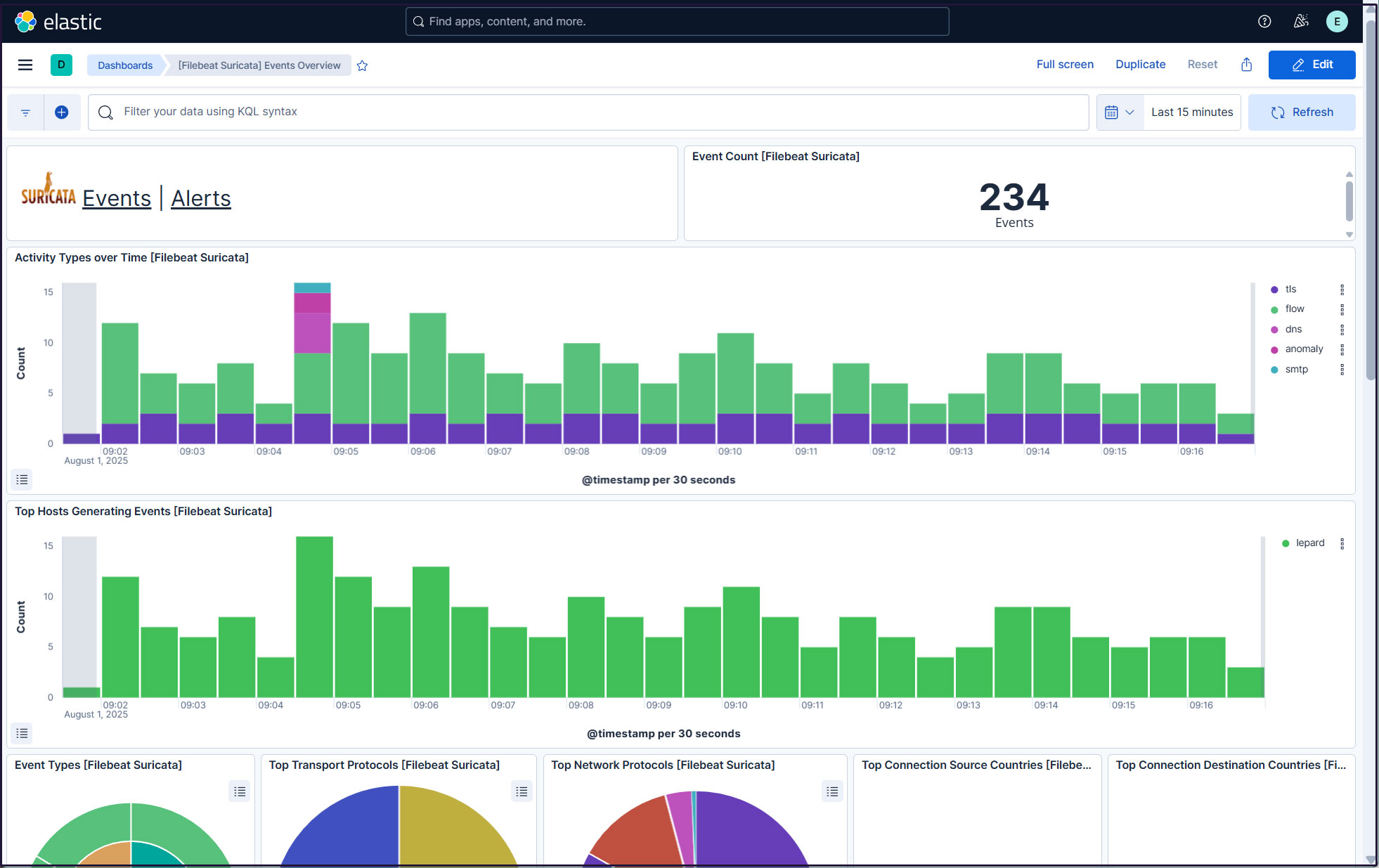Open the main navigation hamburger menu

25,65
